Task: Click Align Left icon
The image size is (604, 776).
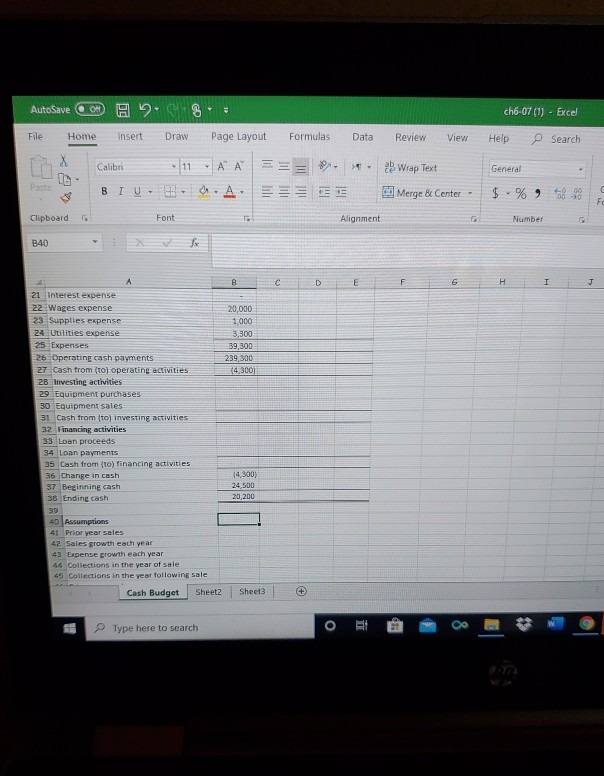Action: click(x=267, y=192)
